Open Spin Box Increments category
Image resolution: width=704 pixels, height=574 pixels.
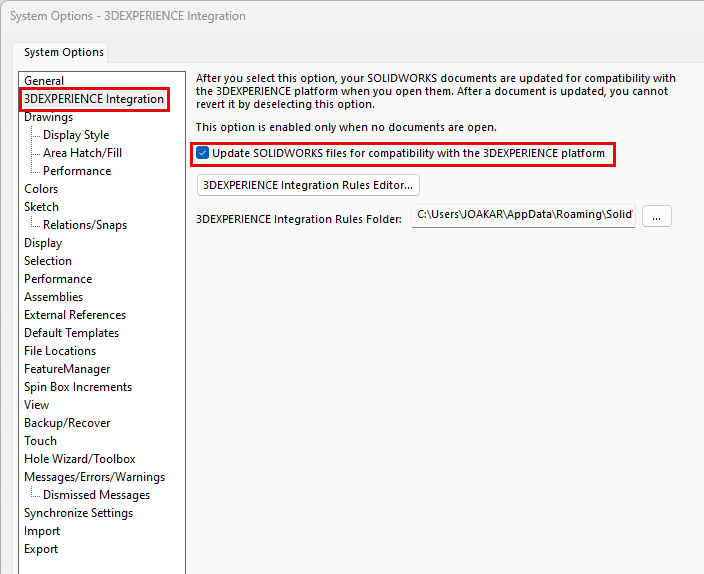point(78,387)
